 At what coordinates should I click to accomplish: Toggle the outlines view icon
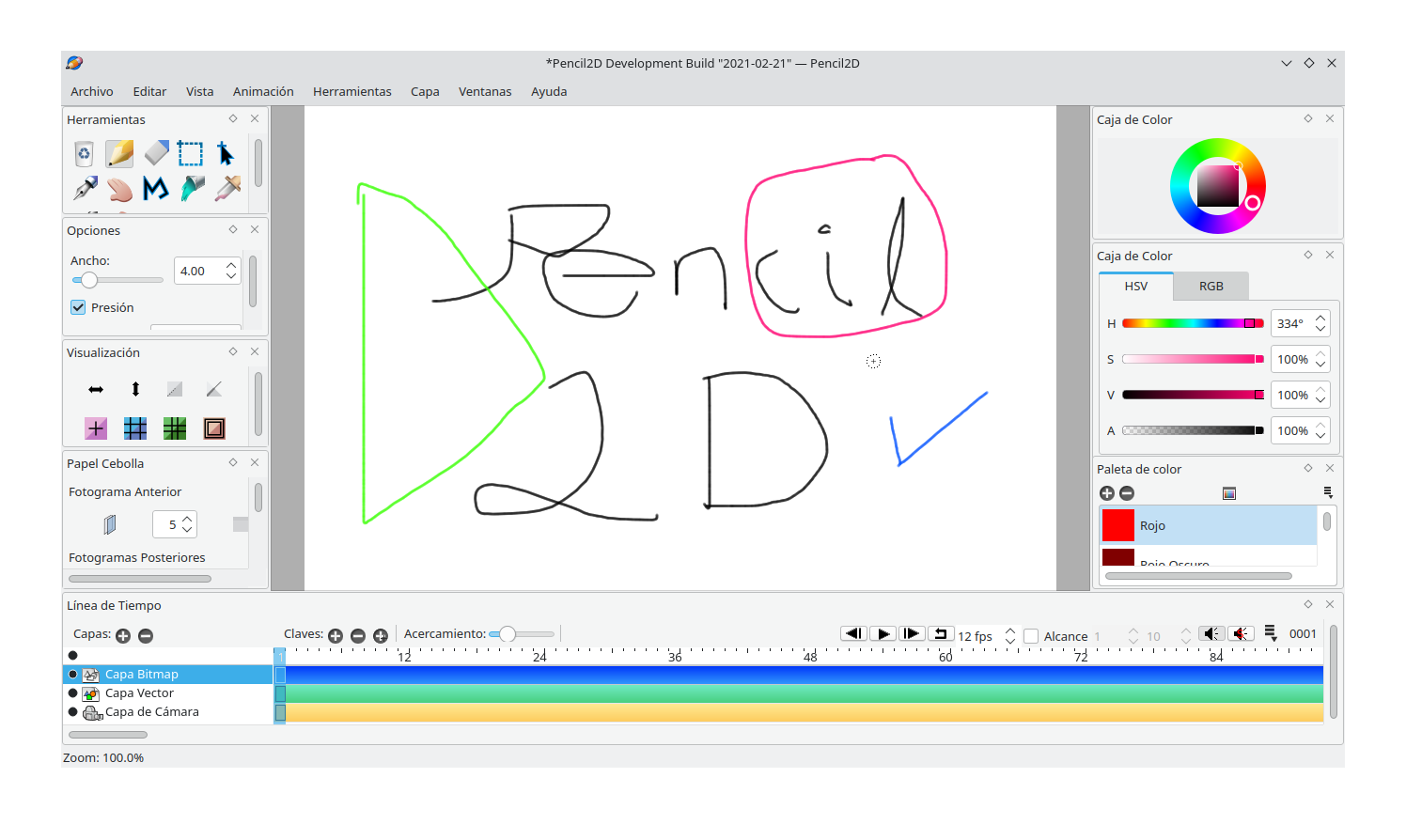click(x=214, y=389)
